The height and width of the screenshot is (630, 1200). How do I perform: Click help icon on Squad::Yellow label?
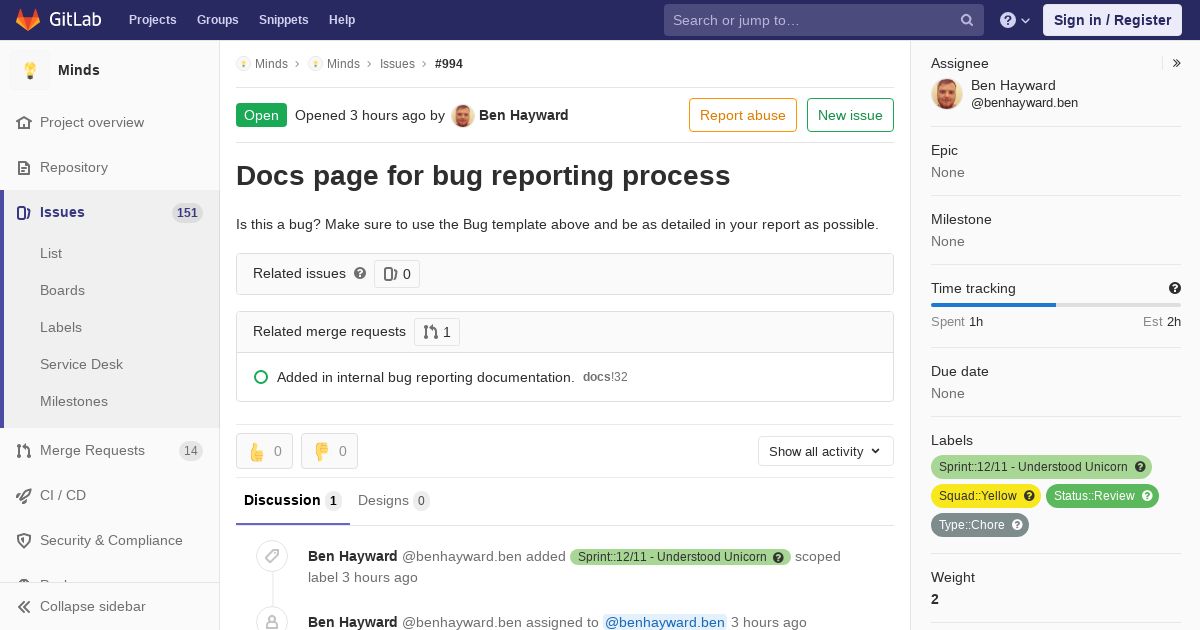(1029, 496)
